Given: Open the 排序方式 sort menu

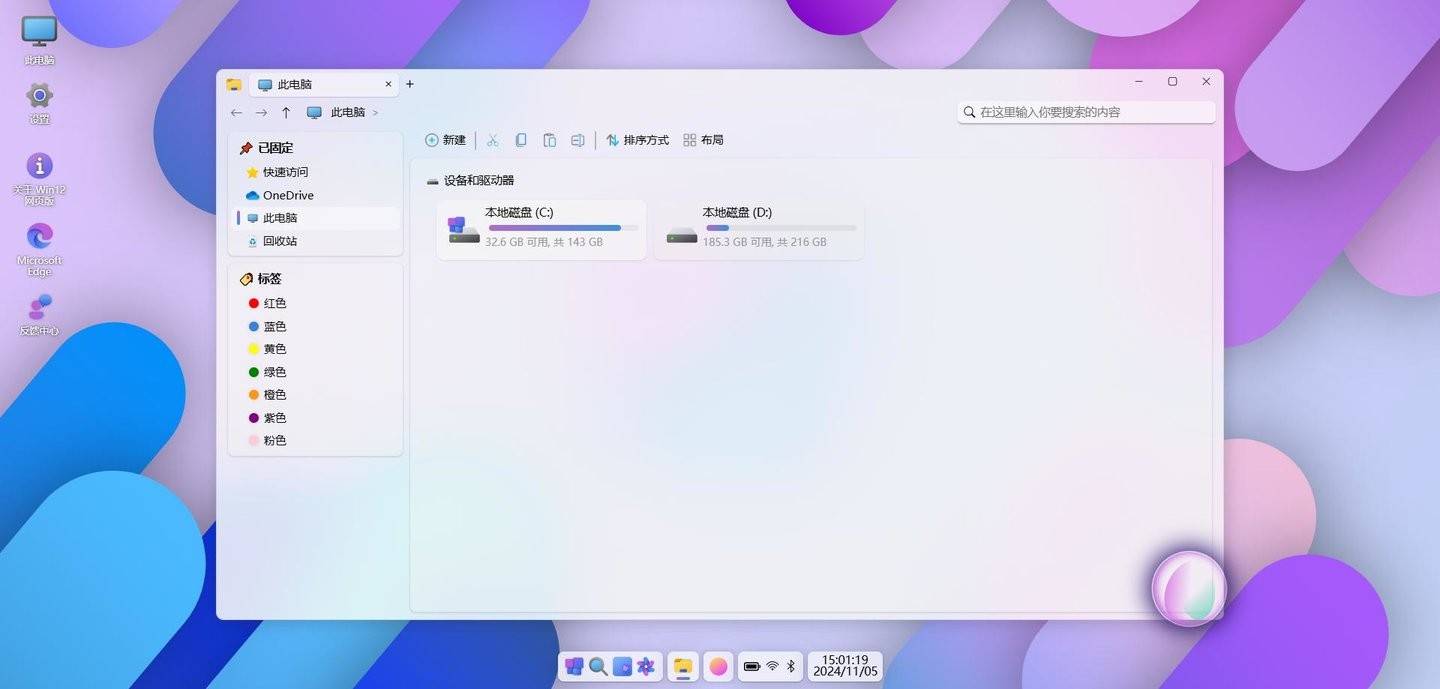Looking at the screenshot, I should [x=637, y=140].
